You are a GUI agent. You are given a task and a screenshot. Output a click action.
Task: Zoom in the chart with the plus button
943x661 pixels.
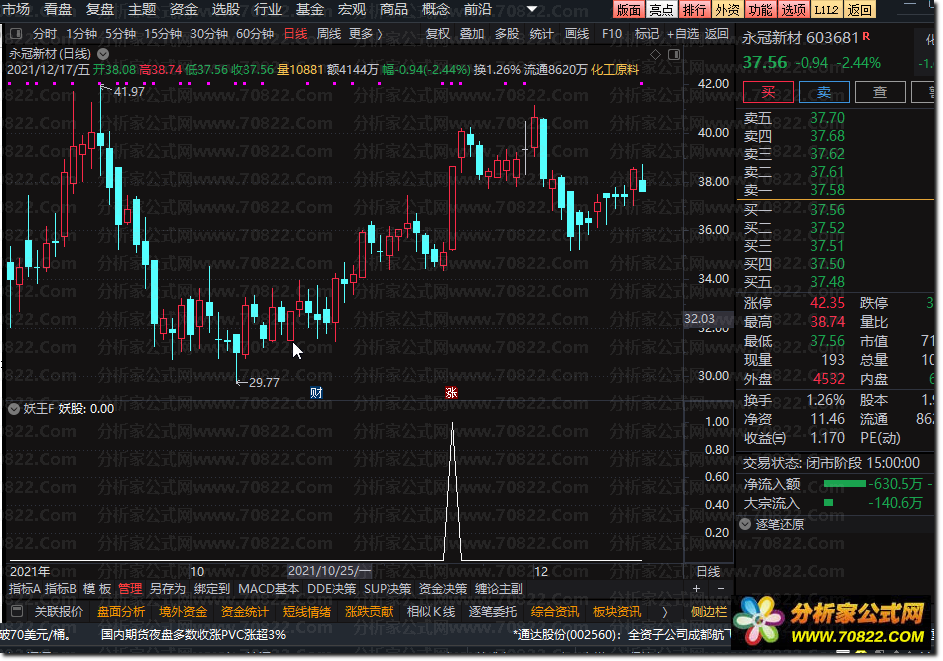tap(696, 589)
